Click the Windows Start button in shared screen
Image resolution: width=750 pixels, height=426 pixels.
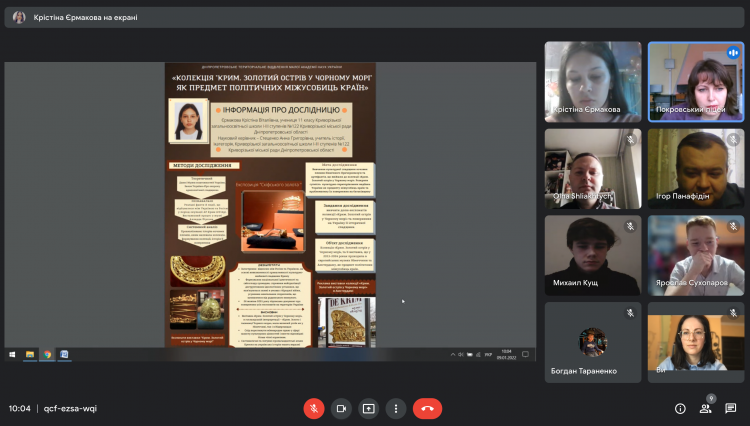click(13, 354)
